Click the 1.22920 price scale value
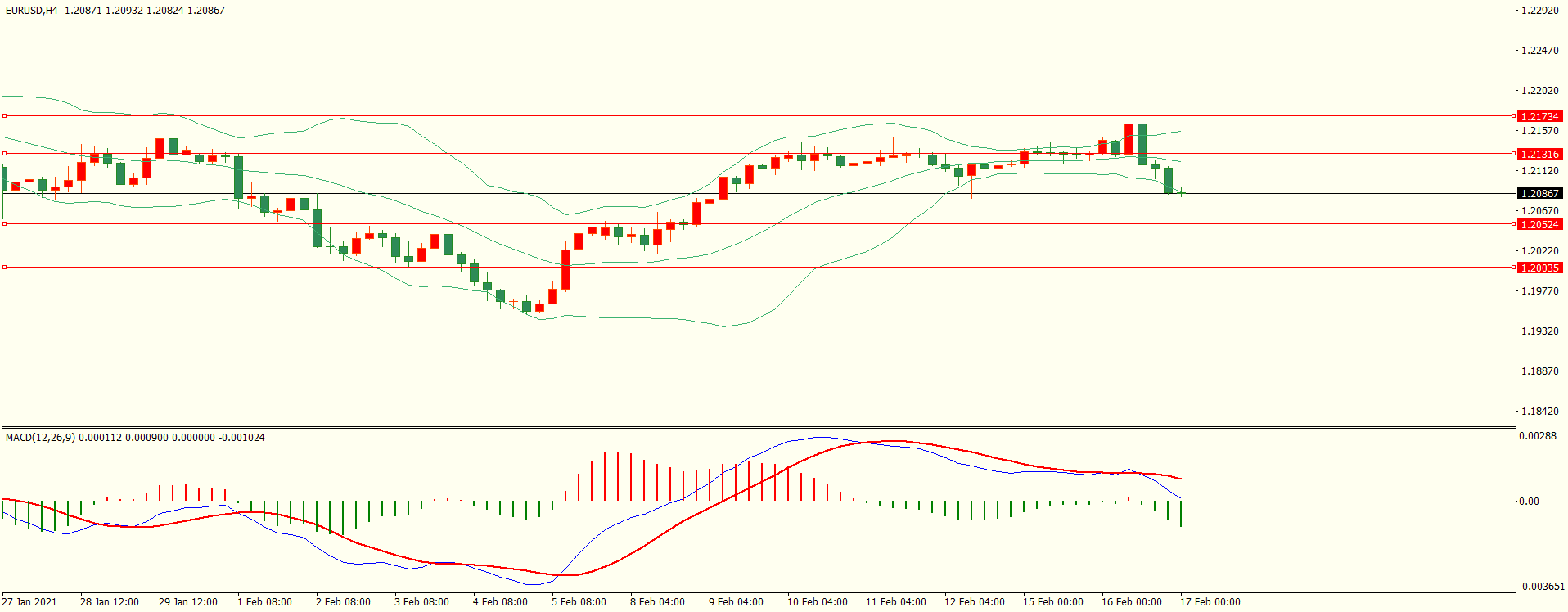1568x612 pixels. [x=1540, y=11]
